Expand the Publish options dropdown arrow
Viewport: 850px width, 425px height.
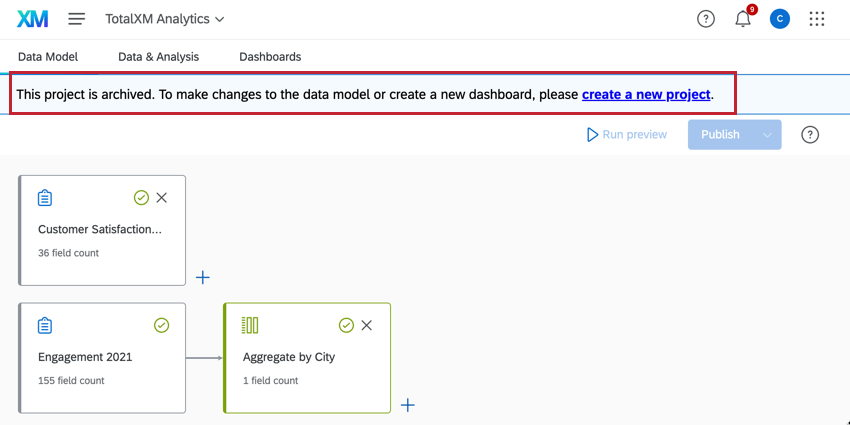(767, 135)
